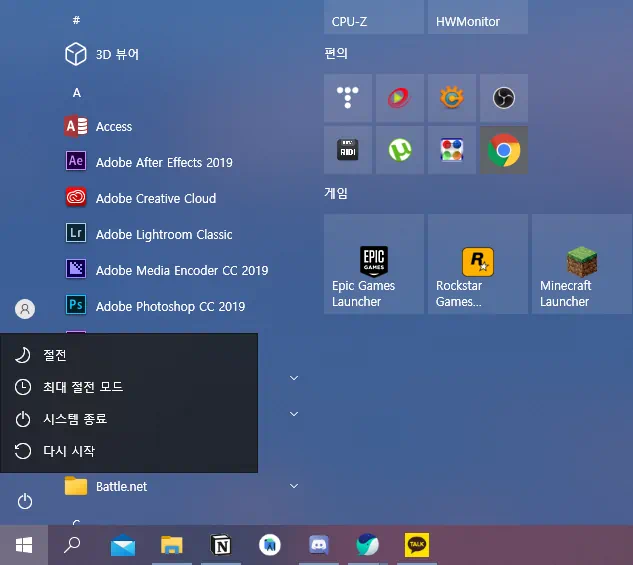Open the user account icon
The width and height of the screenshot is (633, 565).
25,309
